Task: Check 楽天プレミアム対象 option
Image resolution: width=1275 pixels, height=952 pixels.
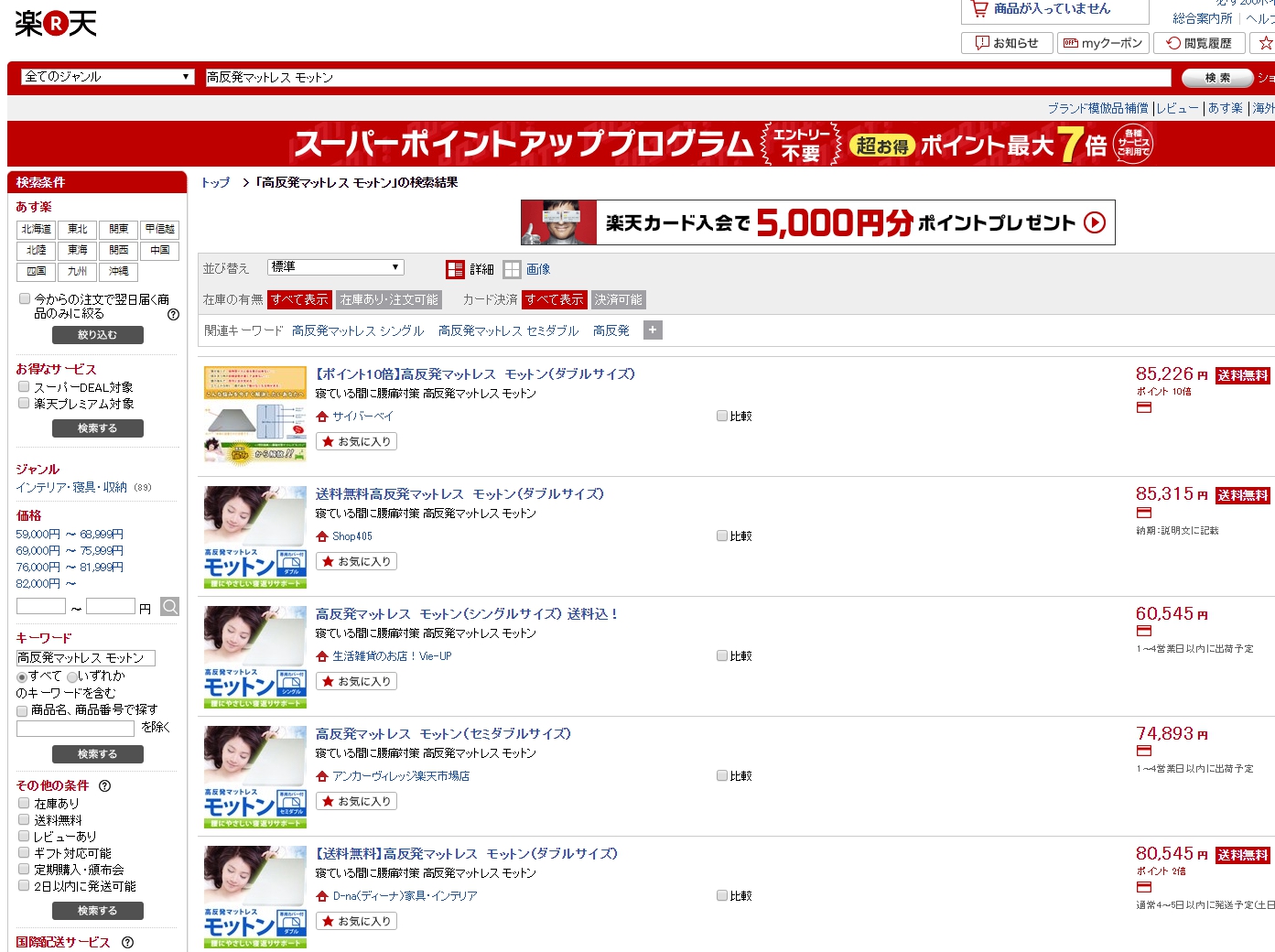Action: tap(24, 403)
